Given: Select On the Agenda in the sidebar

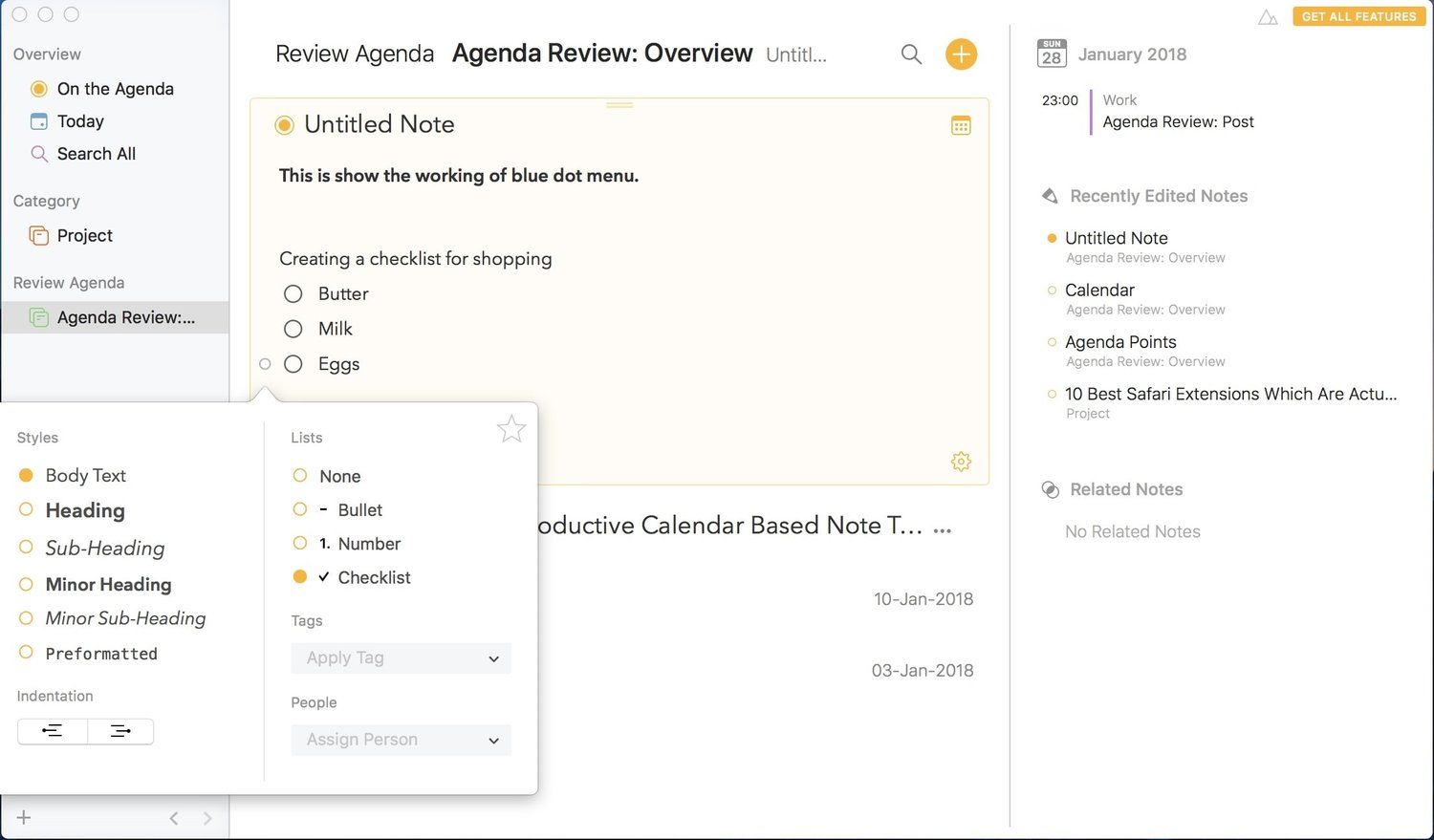Looking at the screenshot, I should (x=115, y=89).
